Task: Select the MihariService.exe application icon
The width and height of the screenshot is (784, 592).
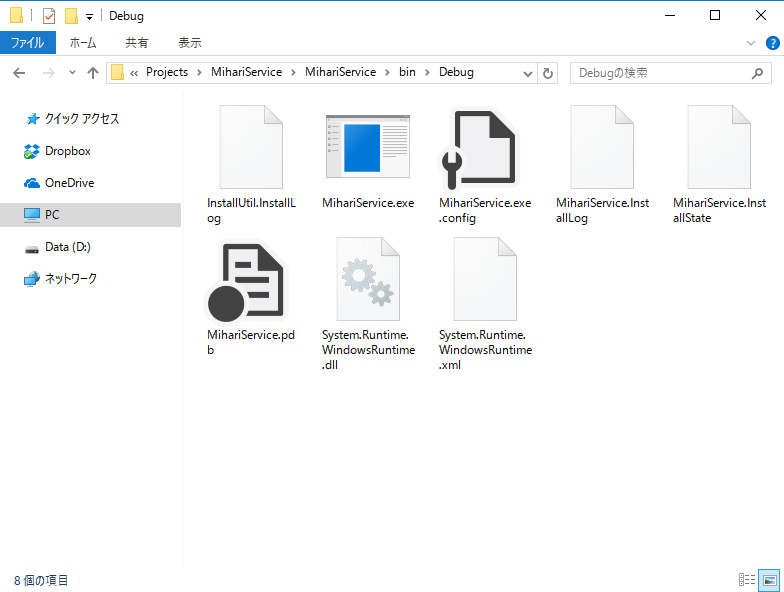Action: pos(368,146)
